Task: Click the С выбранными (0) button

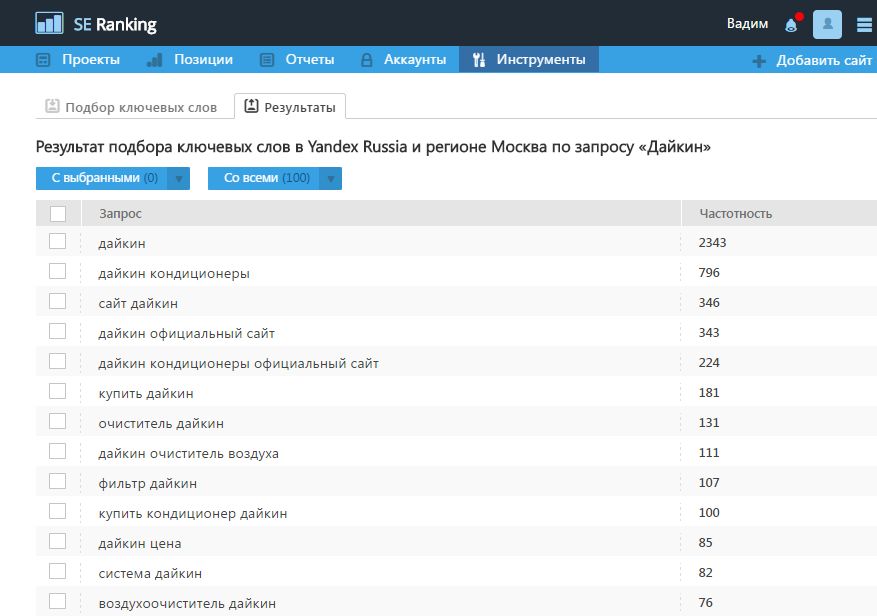Action: (101, 178)
